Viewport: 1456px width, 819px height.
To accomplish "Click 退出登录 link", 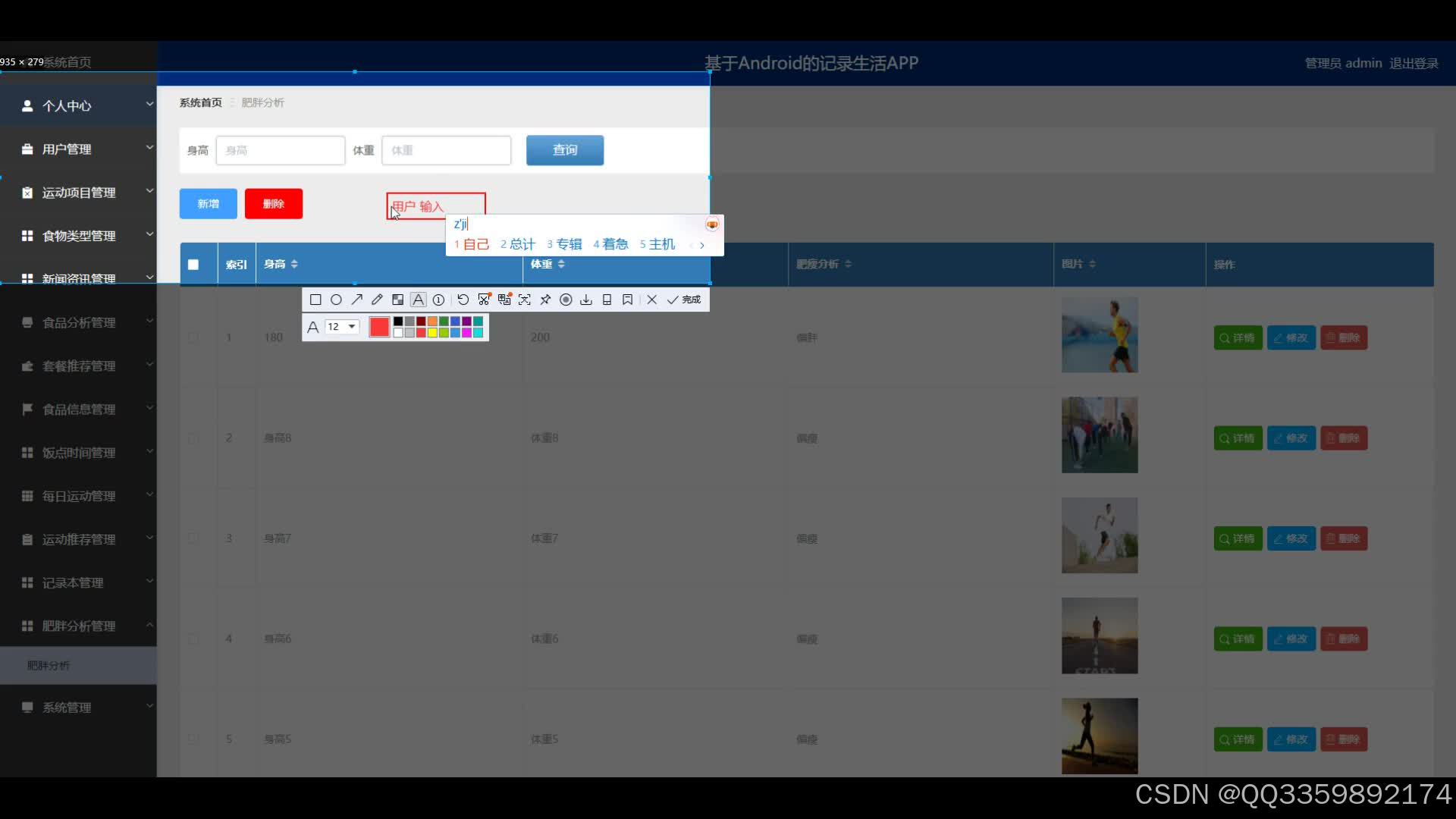I will pos(1414,64).
